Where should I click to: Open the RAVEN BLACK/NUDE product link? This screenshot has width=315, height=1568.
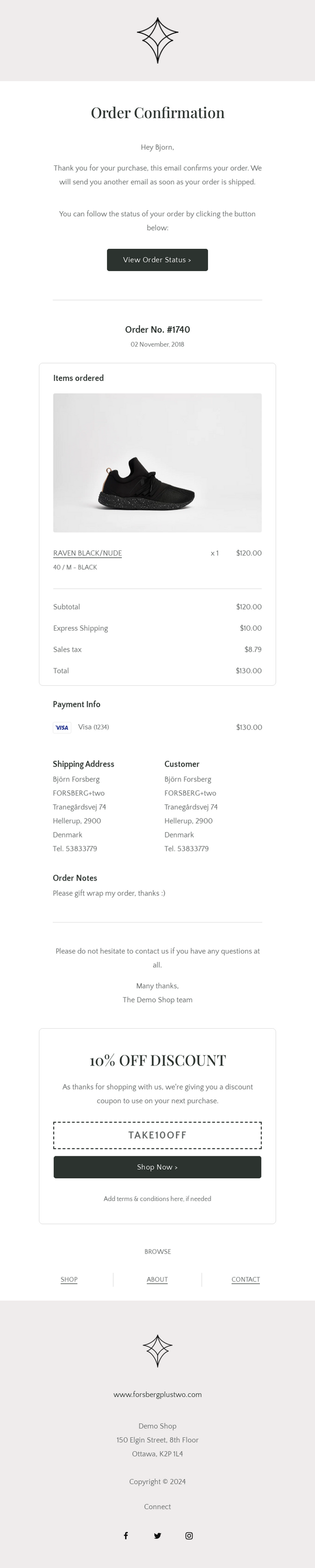tap(88, 553)
